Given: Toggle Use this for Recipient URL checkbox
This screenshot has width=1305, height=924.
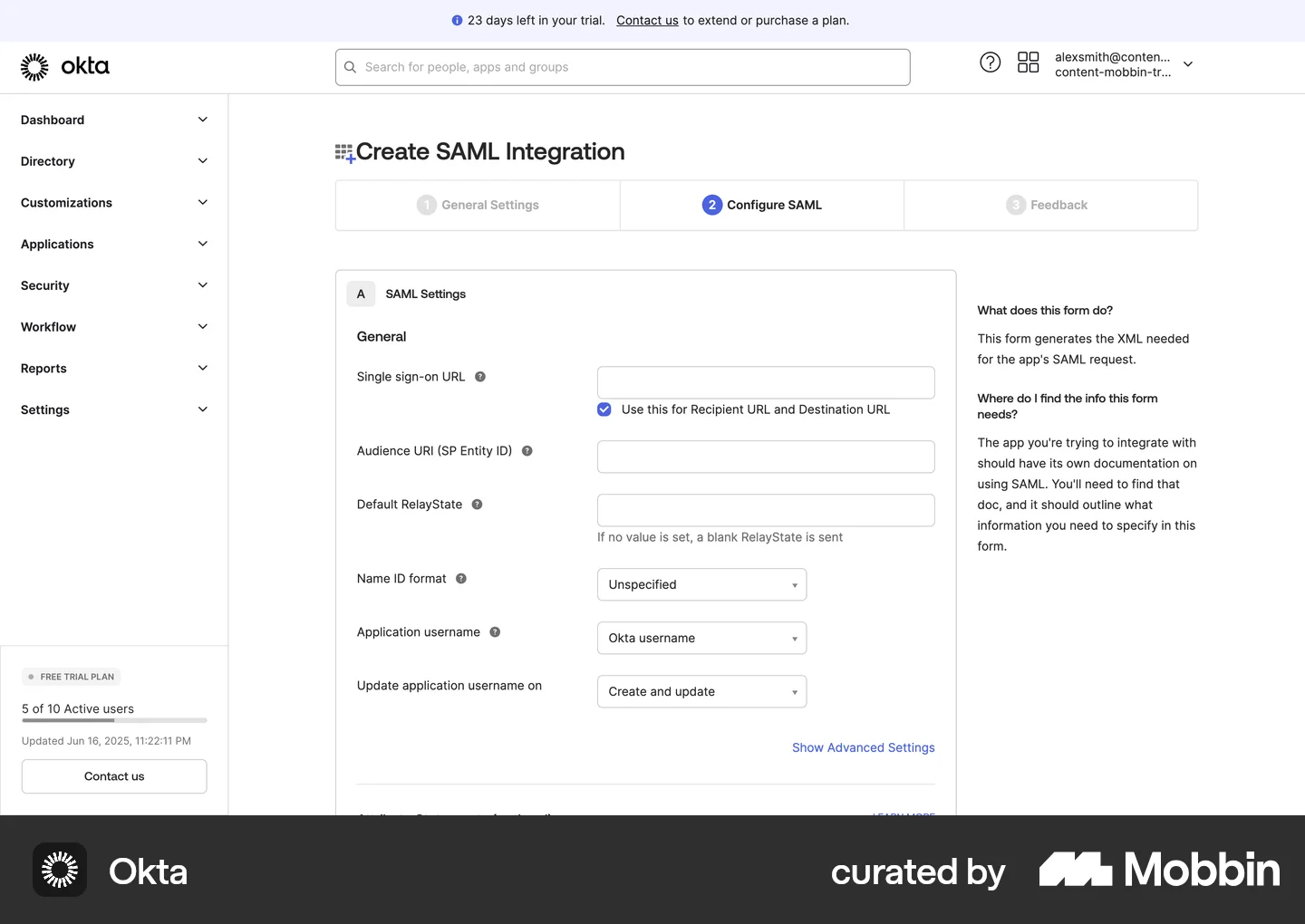Looking at the screenshot, I should click(x=604, y=409).
